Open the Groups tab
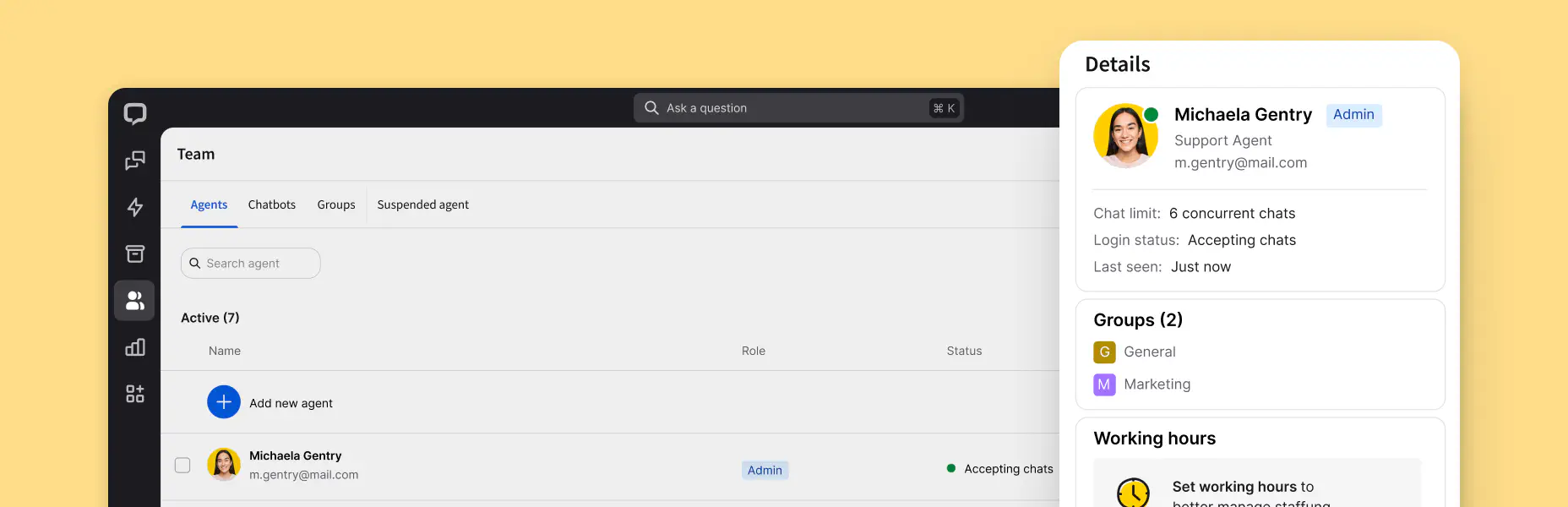 pos(336,204)
